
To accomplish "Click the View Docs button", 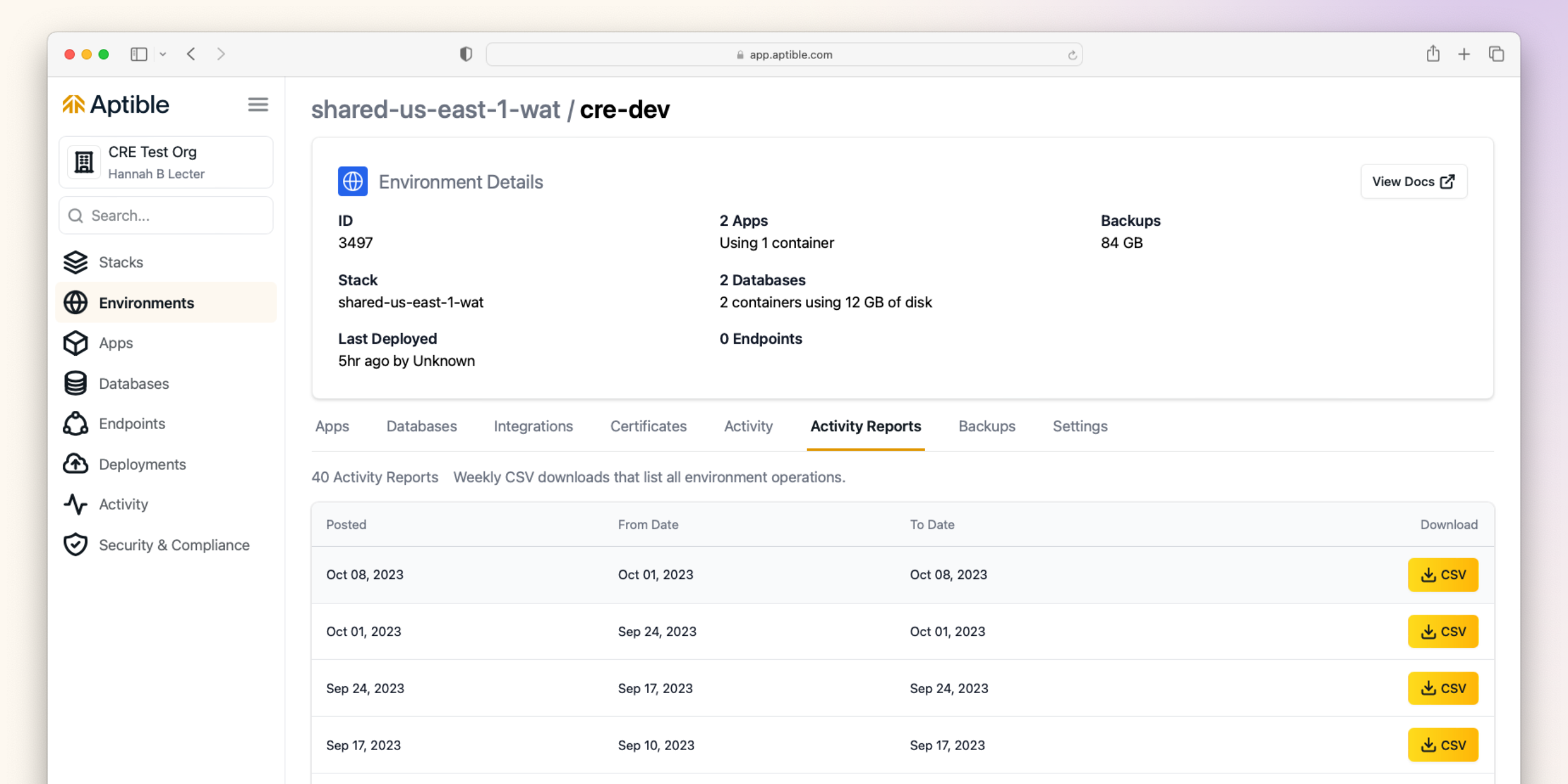I will (x=1413, y=182).
